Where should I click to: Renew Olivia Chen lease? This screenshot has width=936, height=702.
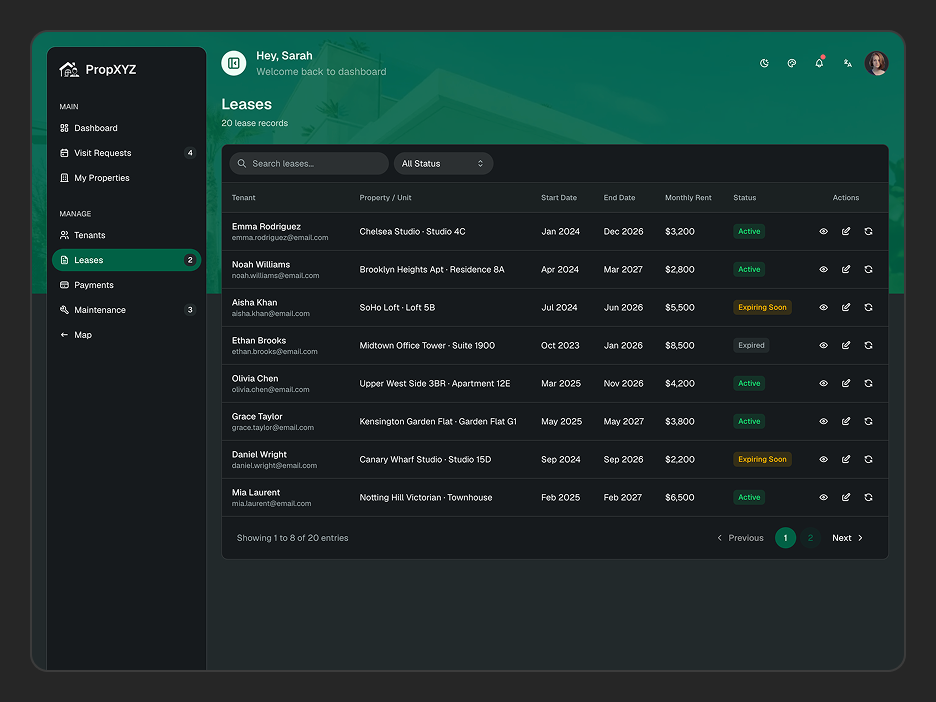869,384
